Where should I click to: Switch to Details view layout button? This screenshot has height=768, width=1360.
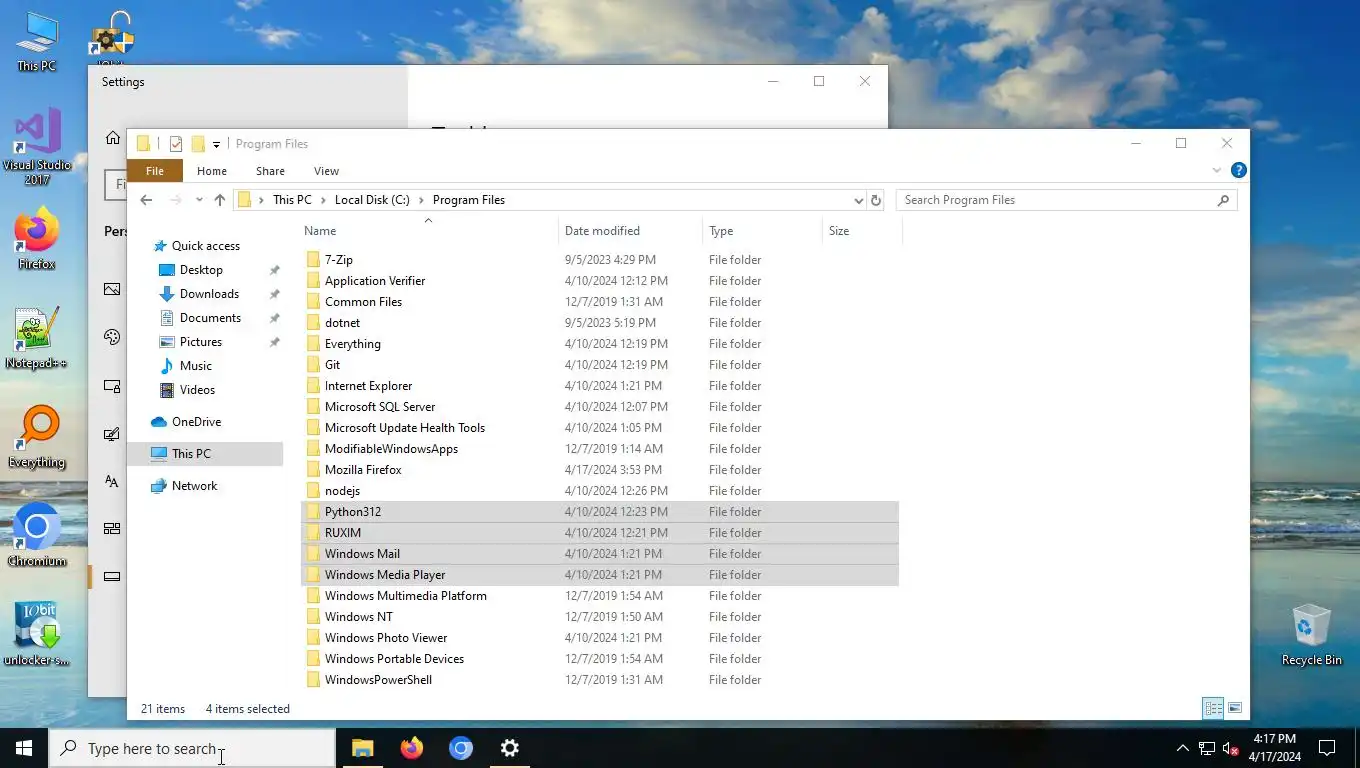pos(1213,708)
